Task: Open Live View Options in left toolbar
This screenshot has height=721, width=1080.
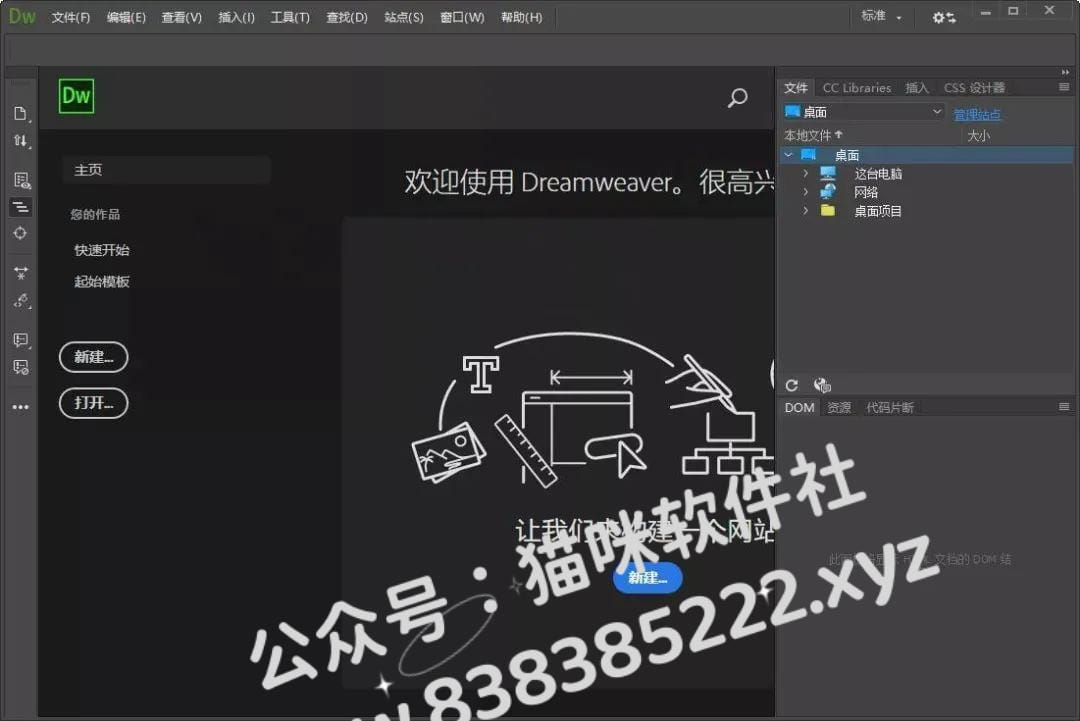Action: click(21, 180)
